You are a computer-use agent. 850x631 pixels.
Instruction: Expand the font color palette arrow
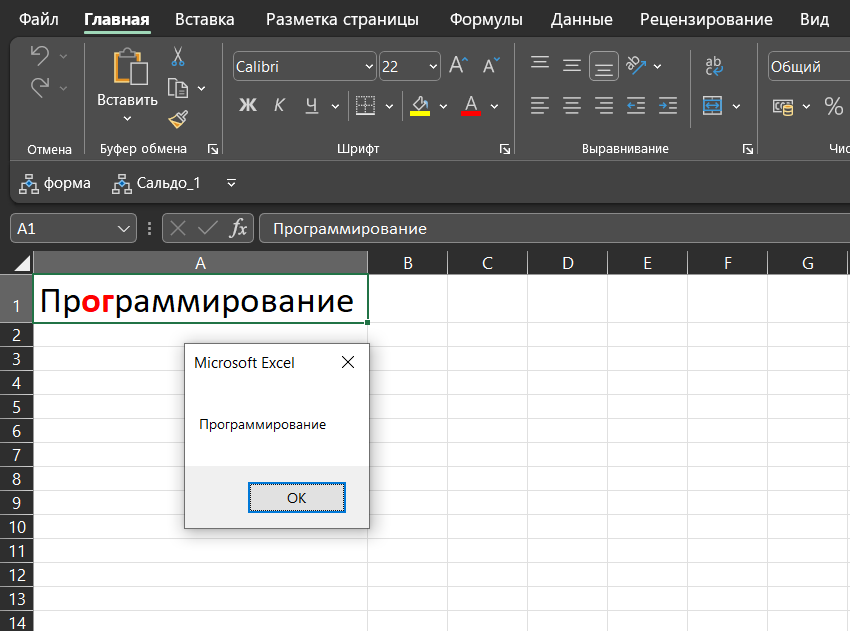coord(494,106)
